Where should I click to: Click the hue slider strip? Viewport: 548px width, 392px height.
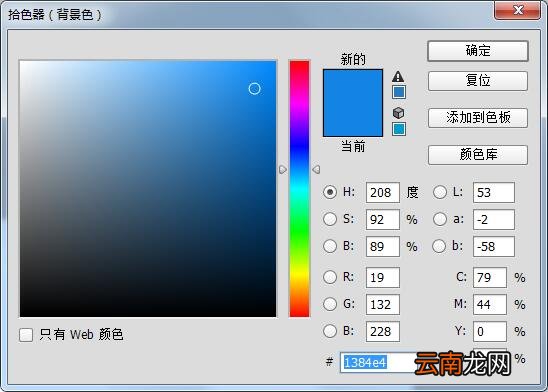pos(299,189)
